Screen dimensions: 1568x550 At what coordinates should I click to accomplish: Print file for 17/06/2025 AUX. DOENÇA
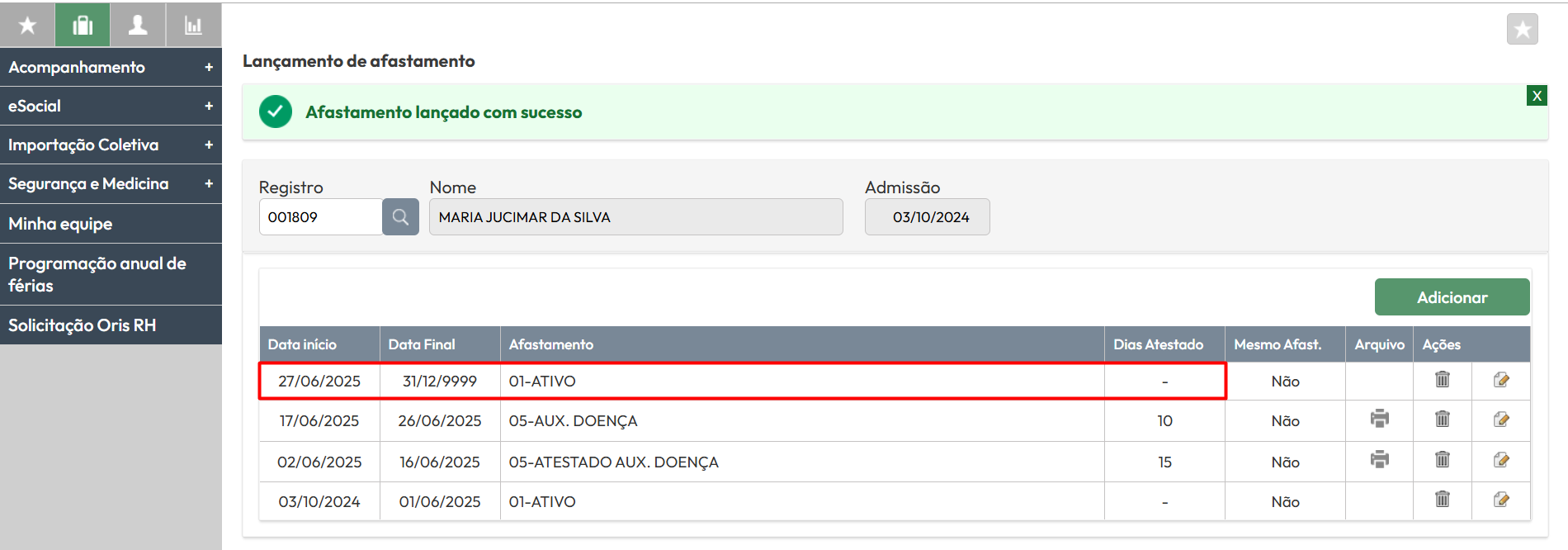tap(1379, 419)
